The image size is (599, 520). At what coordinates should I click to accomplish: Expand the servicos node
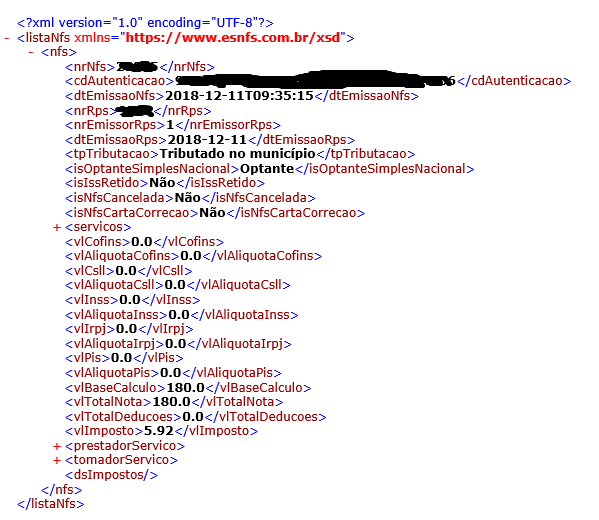[x=57, y=227]
